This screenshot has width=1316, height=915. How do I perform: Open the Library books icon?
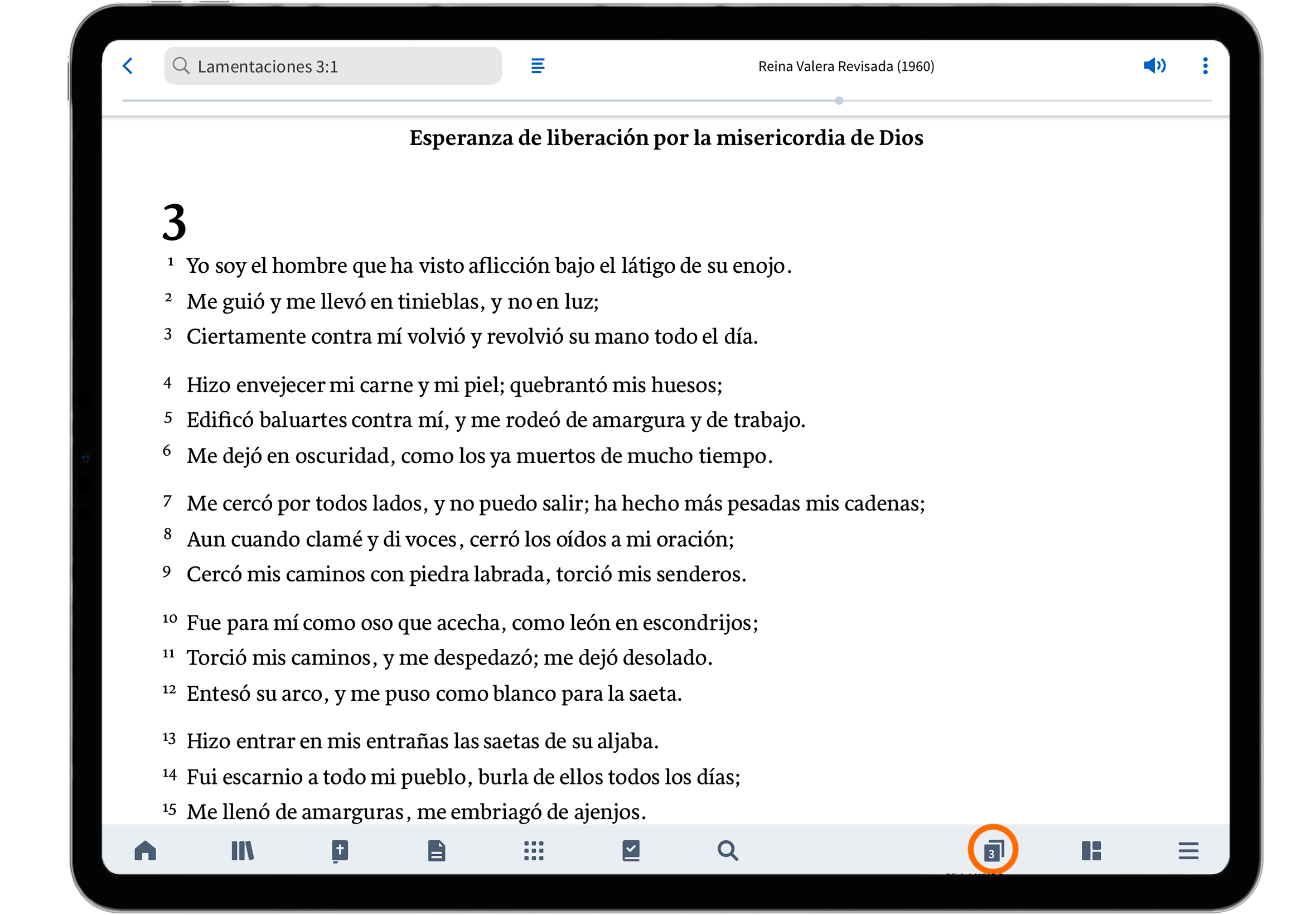click(x=243, y=851)
